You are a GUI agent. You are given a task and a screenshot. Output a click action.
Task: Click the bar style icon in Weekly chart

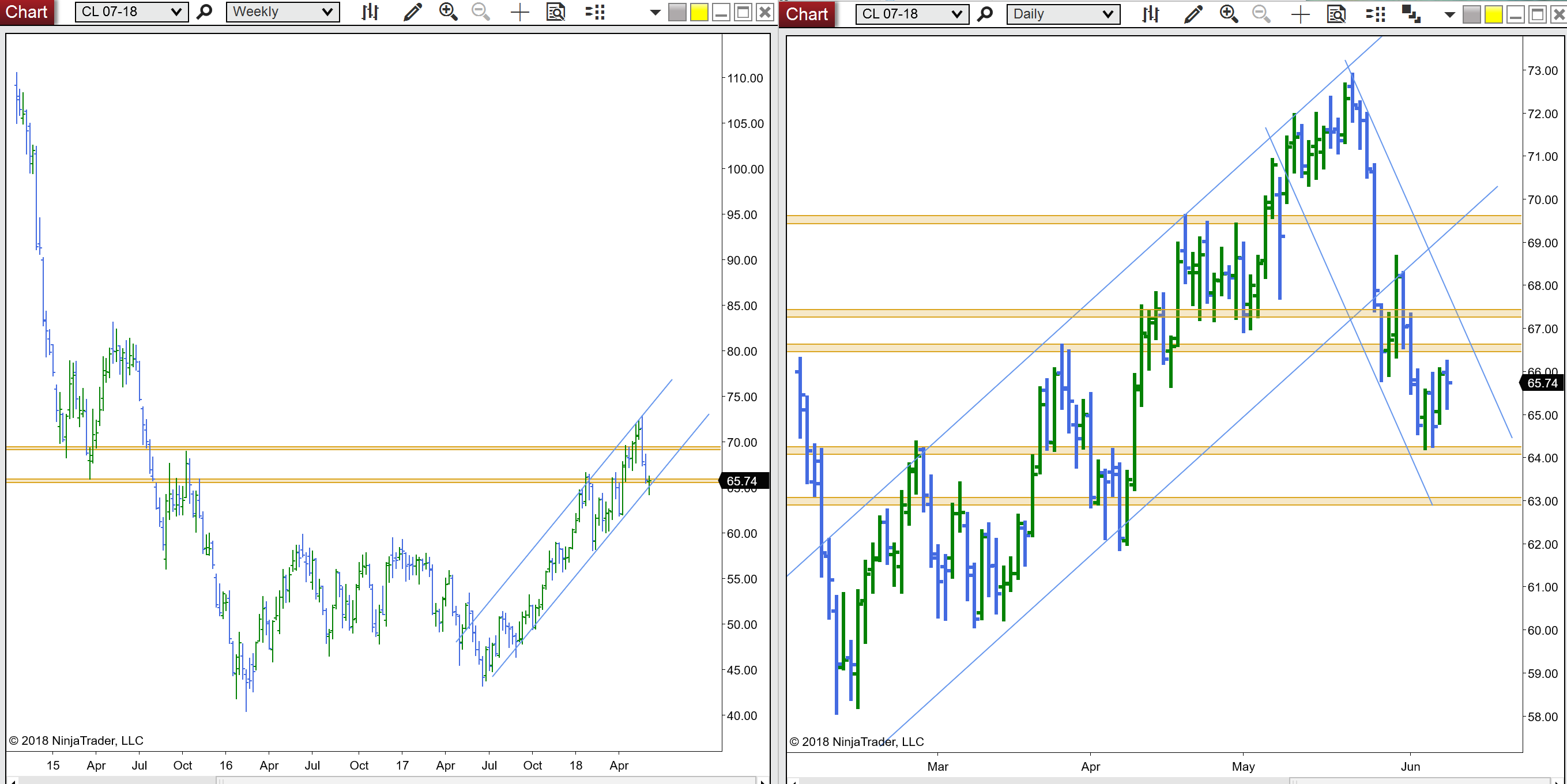pos(369,12)
